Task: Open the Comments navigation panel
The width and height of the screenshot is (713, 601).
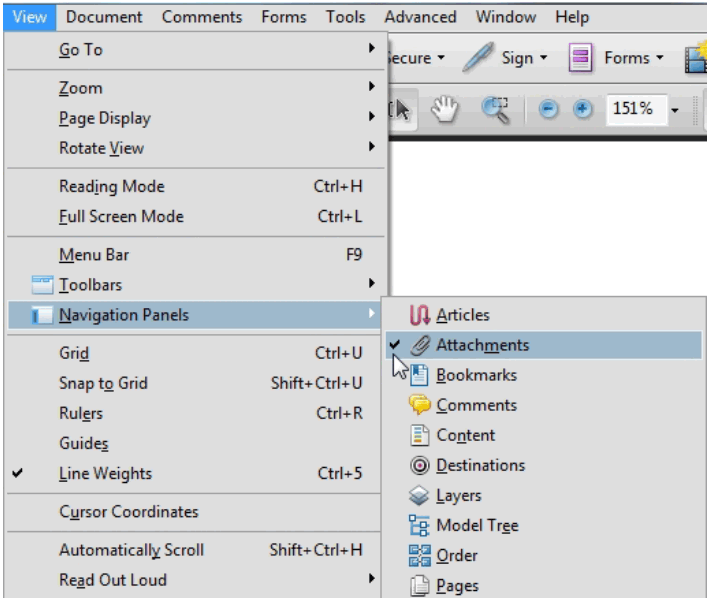Action: pos(476,405)
